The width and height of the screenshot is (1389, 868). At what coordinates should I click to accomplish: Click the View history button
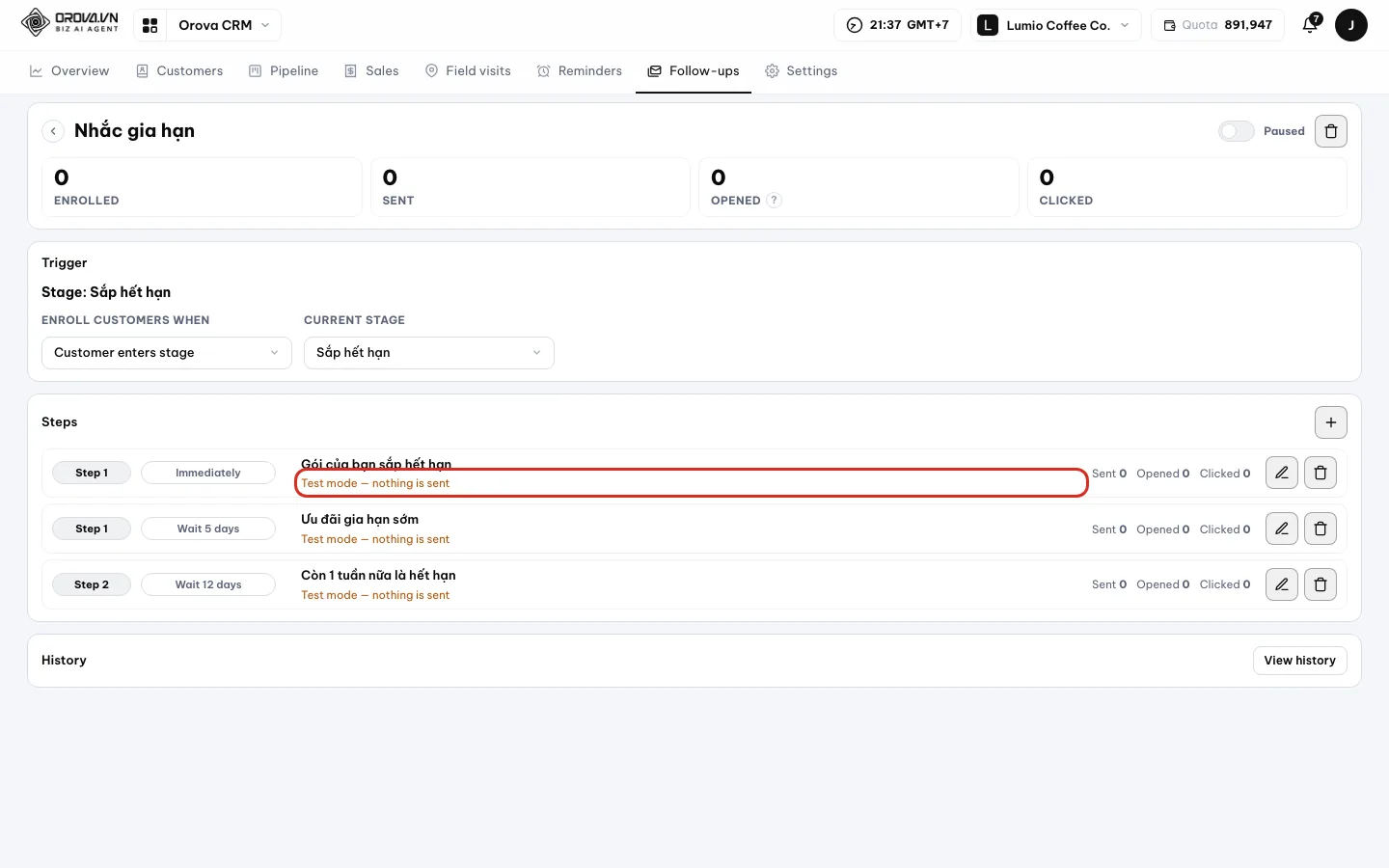pos(1300,661)
